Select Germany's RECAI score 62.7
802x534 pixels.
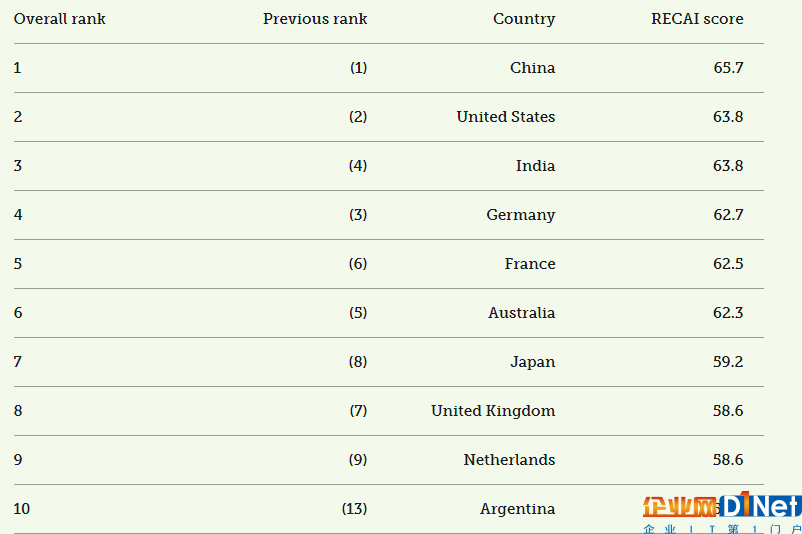point(728,215)
